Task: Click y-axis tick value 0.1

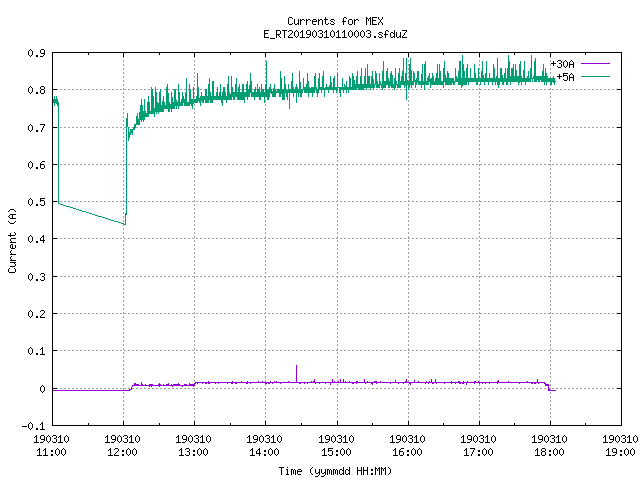Action: [36, 351]
